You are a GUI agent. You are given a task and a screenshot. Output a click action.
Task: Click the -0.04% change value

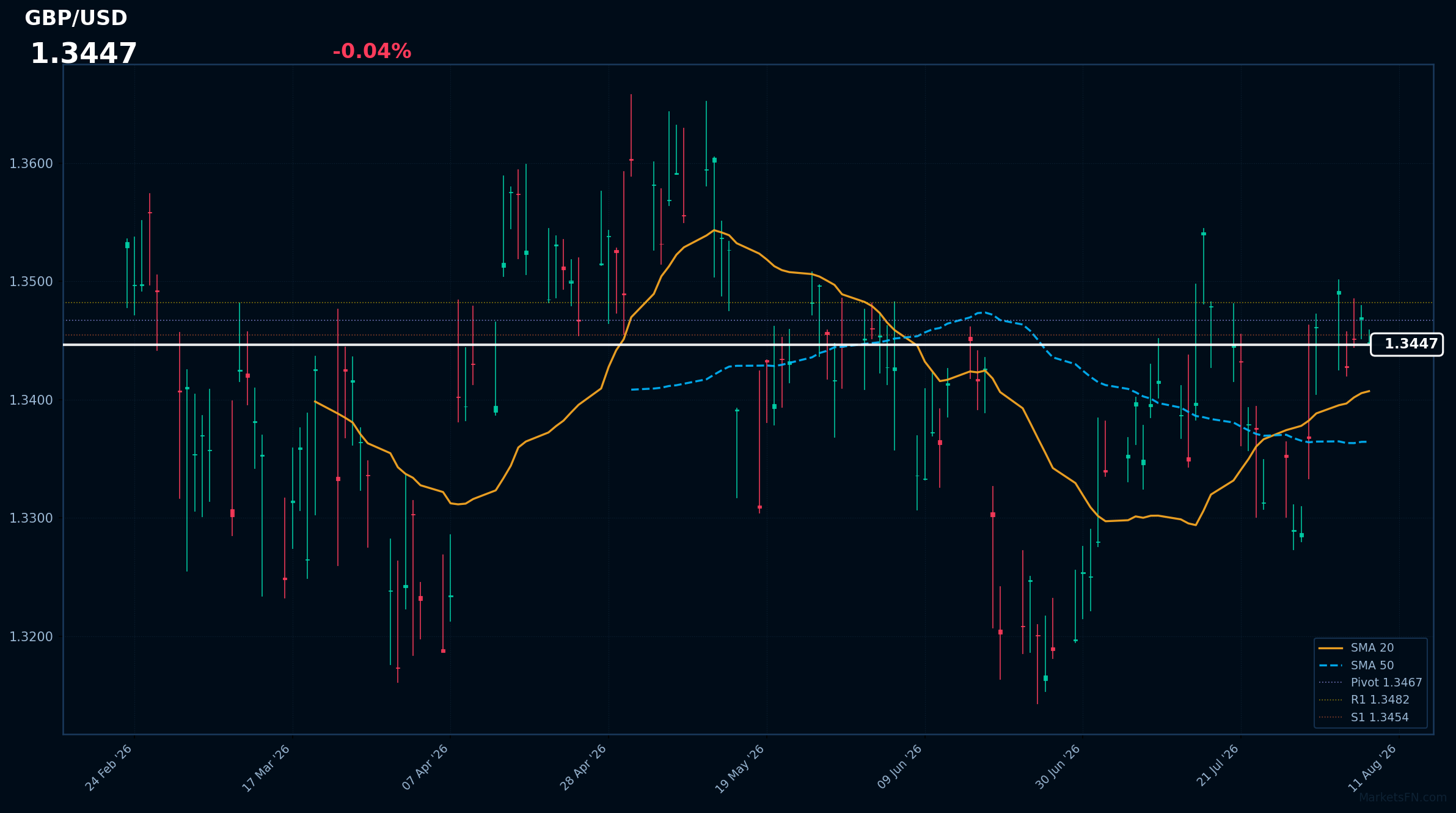coord(371,51)
